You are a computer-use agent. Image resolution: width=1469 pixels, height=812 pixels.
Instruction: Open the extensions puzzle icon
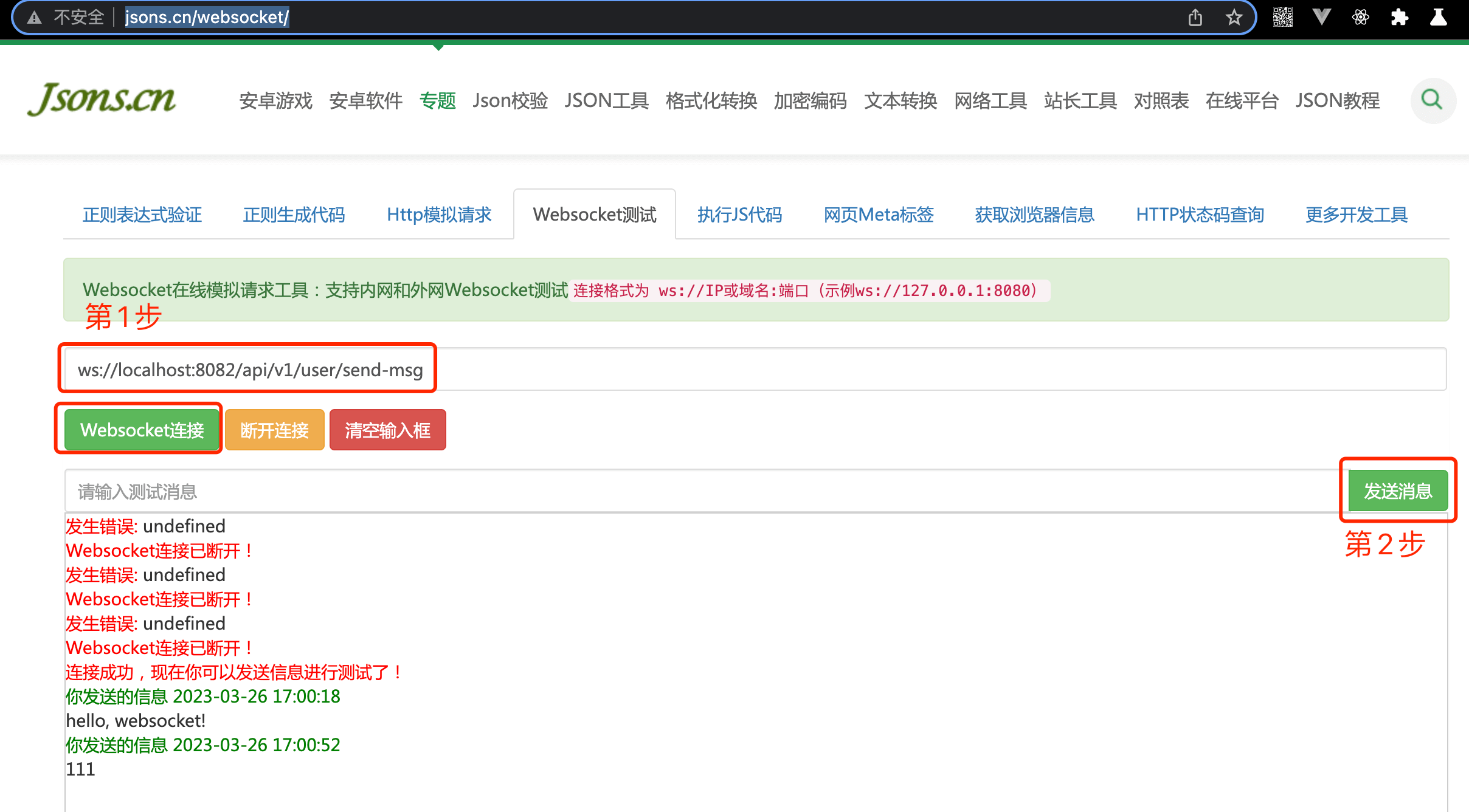(x=1400, y=17)
